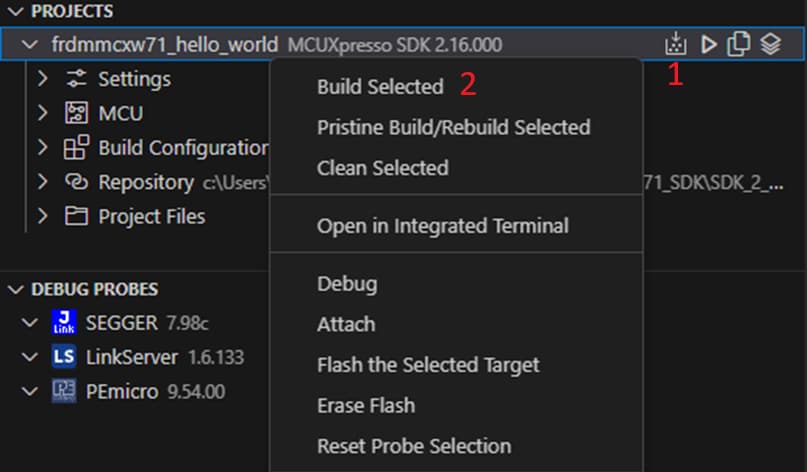
Task: Select Pristine Build/Rebuild Selected
Action: [453, 127]
